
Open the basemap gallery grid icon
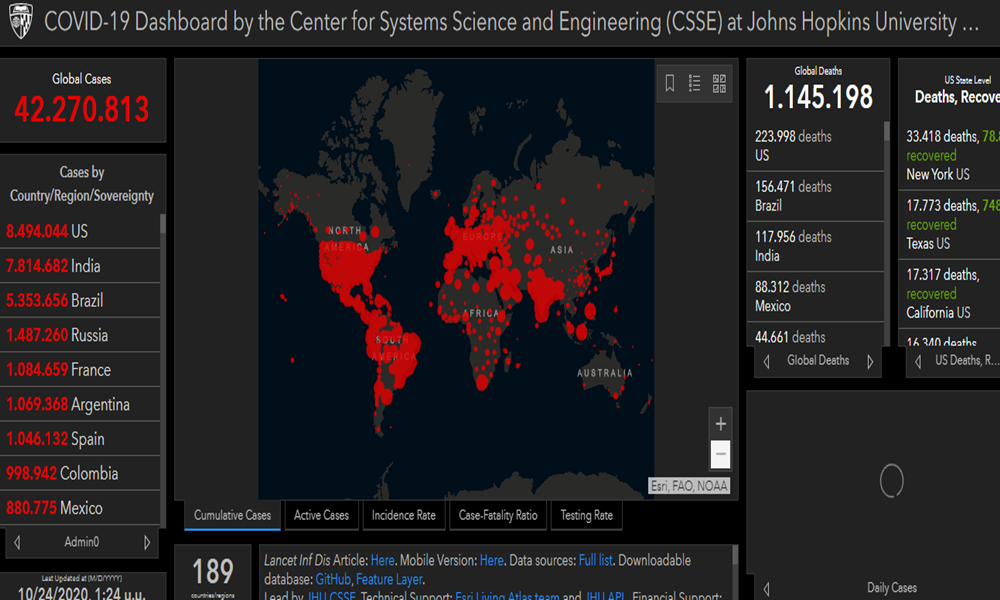coord(719,84)
